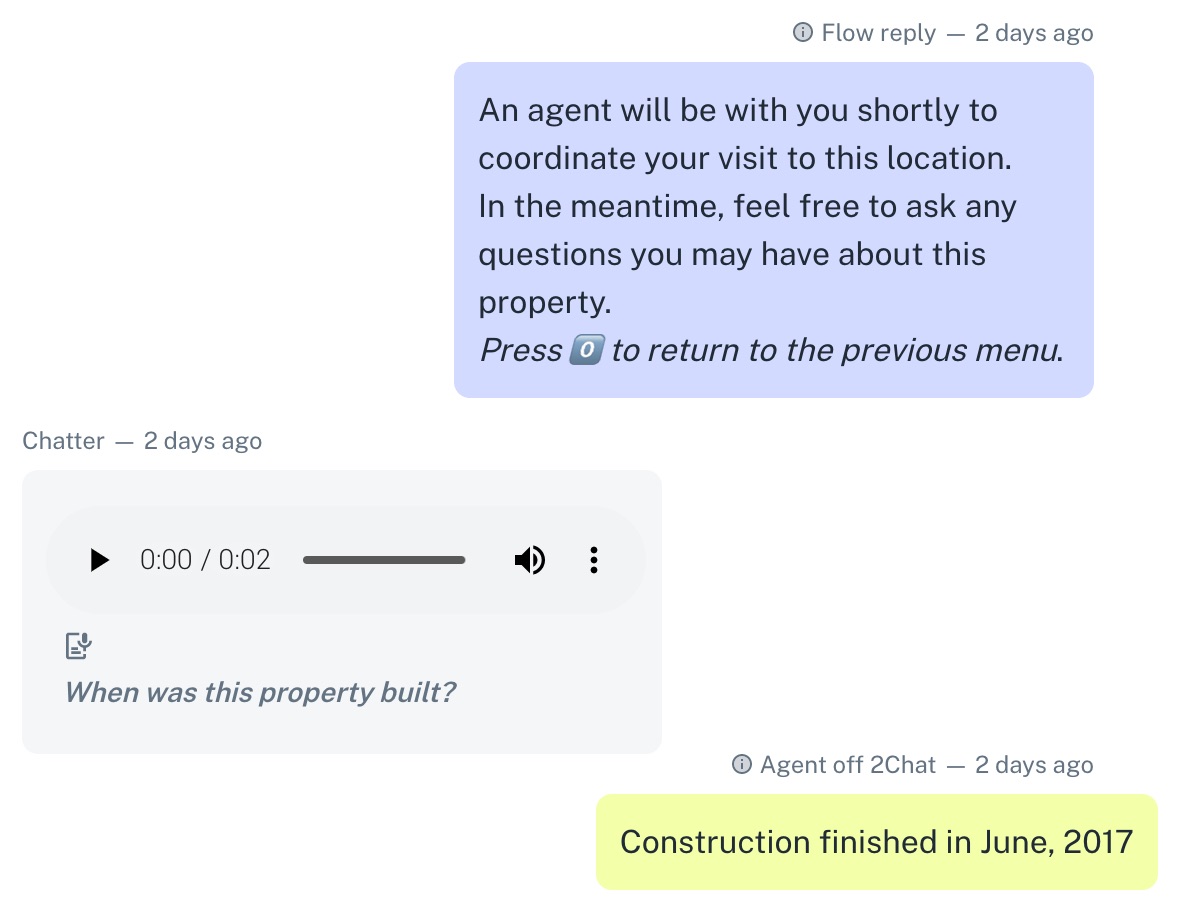
Task: Click the "An agent will be with you shortly" text
Action: point(738,110)
